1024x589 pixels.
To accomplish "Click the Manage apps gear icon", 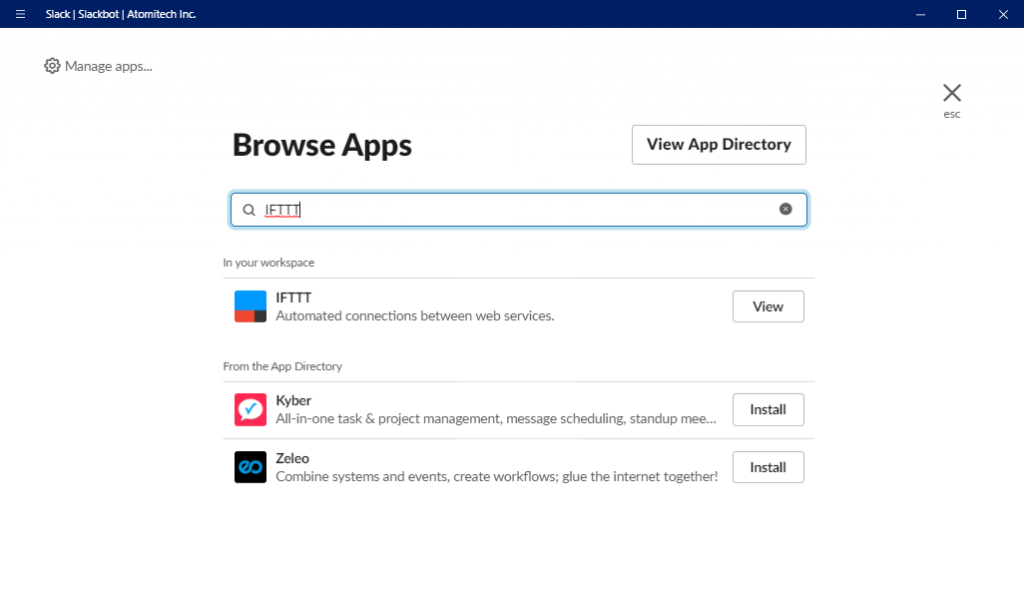I will (52, 66).
